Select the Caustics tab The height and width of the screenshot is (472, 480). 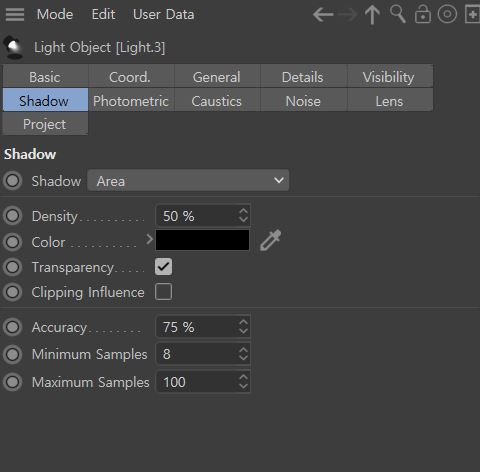click(x=217, y=101)
